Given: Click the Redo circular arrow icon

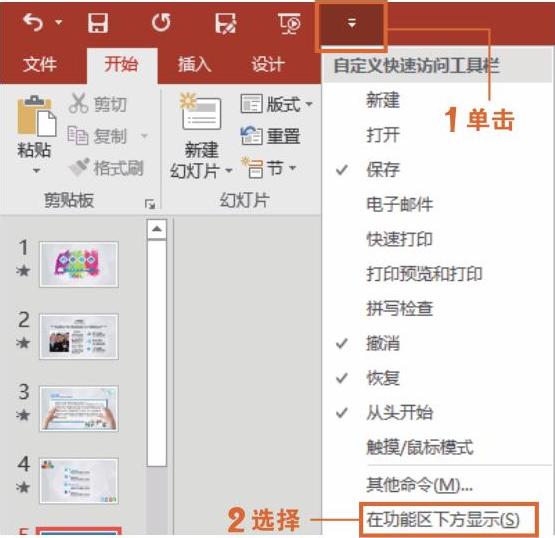Looking at the screenshot, I should [161, 23].
